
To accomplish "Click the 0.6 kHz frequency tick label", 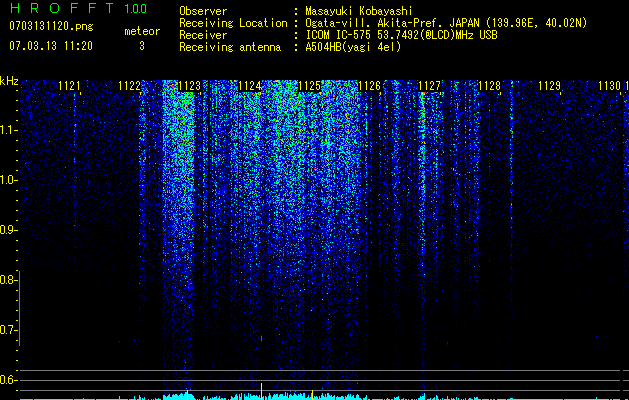I will click(7, 380).
